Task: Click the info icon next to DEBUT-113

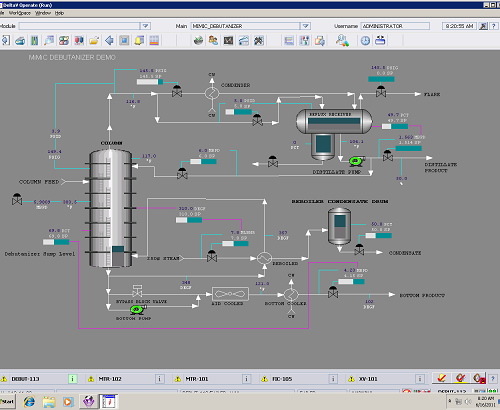Action: click(x=72, y=379)
